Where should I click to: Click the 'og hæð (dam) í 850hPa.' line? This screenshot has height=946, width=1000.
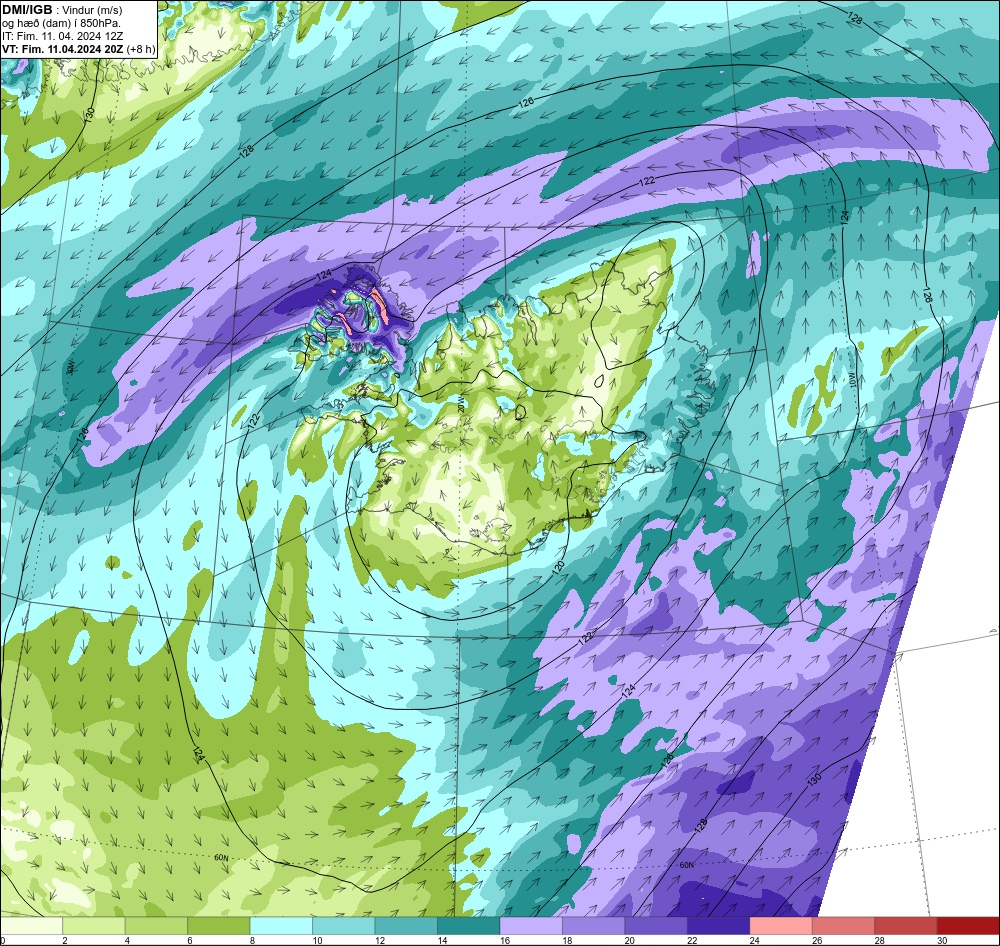61,24
